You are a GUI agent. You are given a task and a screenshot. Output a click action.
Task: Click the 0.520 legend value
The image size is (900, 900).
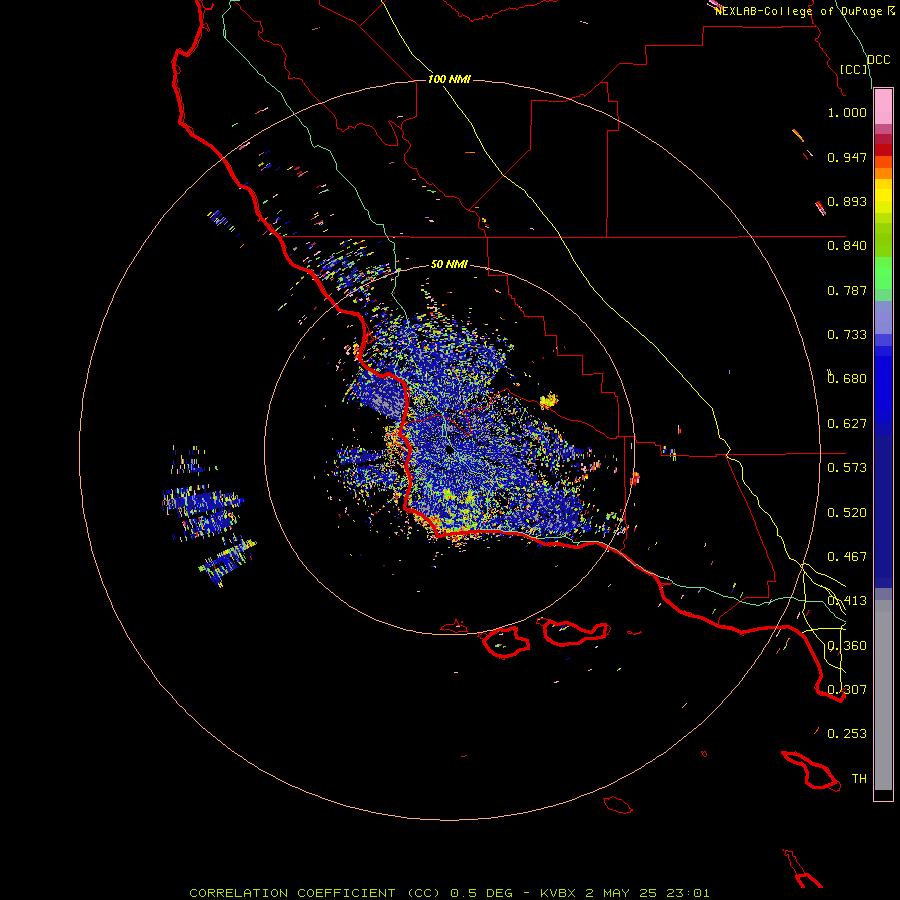click(x=847, y=513)
